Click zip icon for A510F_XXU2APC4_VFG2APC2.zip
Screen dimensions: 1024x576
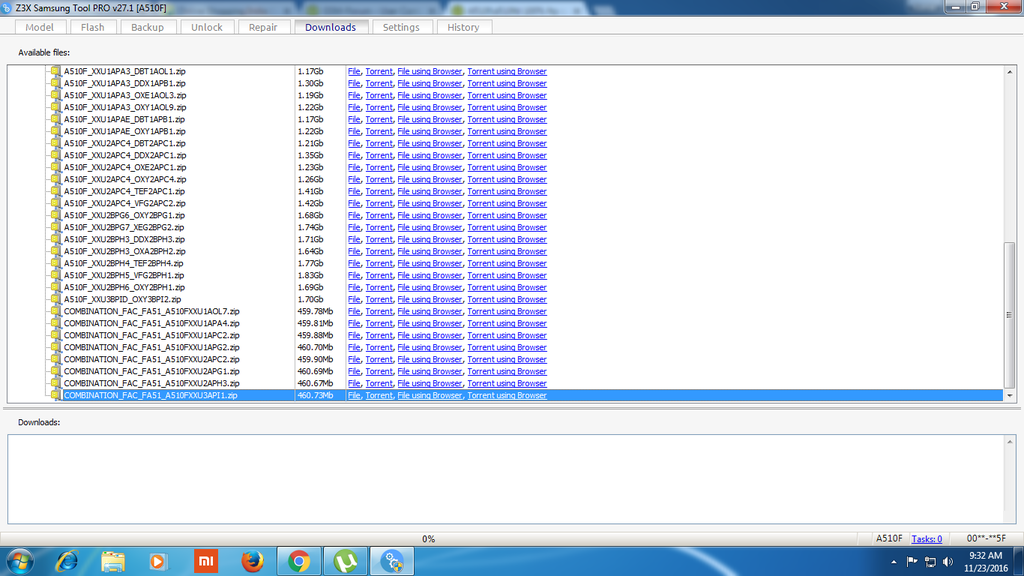pyautogui.click(x=56, y=203)
